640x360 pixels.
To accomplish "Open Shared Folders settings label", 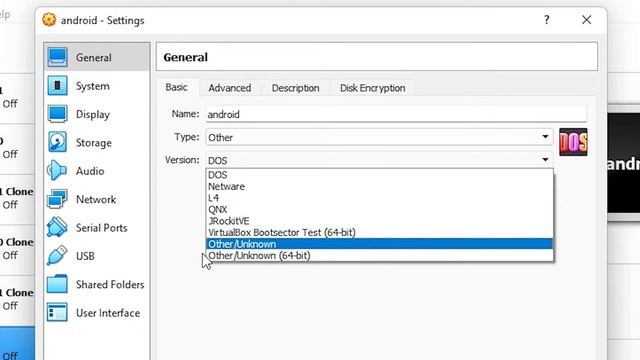I will (110, 284).
